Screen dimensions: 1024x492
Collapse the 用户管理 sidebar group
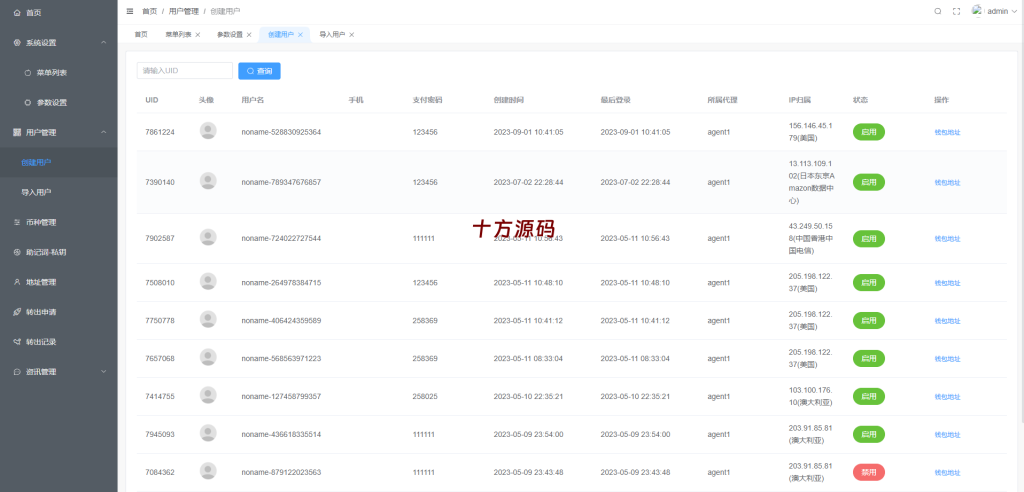(59, 132)
